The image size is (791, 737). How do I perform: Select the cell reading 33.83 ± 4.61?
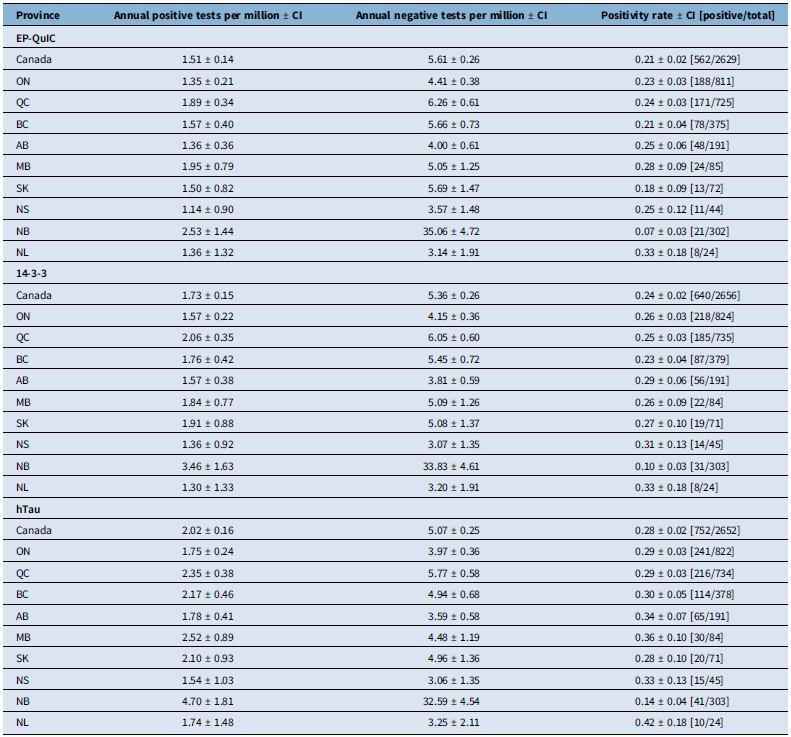click(453, 465)
